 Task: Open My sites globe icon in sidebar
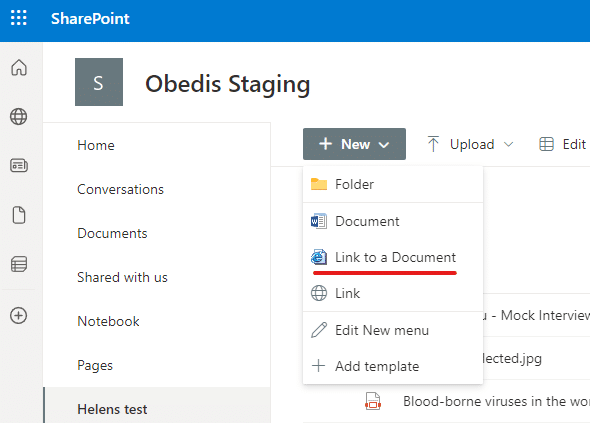[x=19, y=116]
